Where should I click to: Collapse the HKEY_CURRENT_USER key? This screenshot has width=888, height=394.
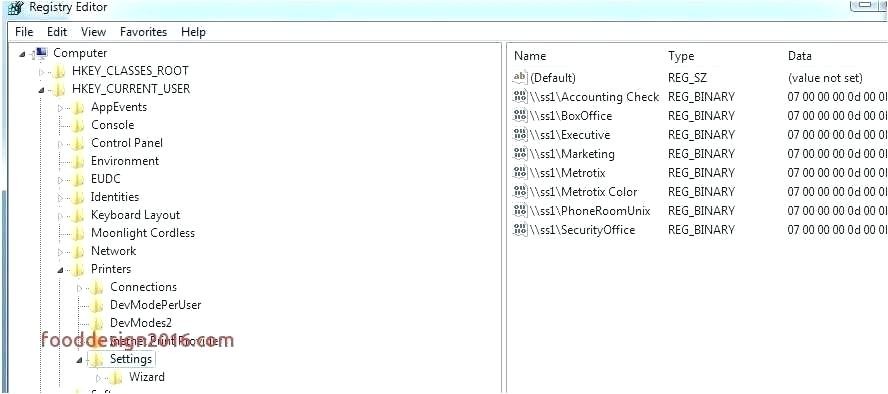point(41,90)
